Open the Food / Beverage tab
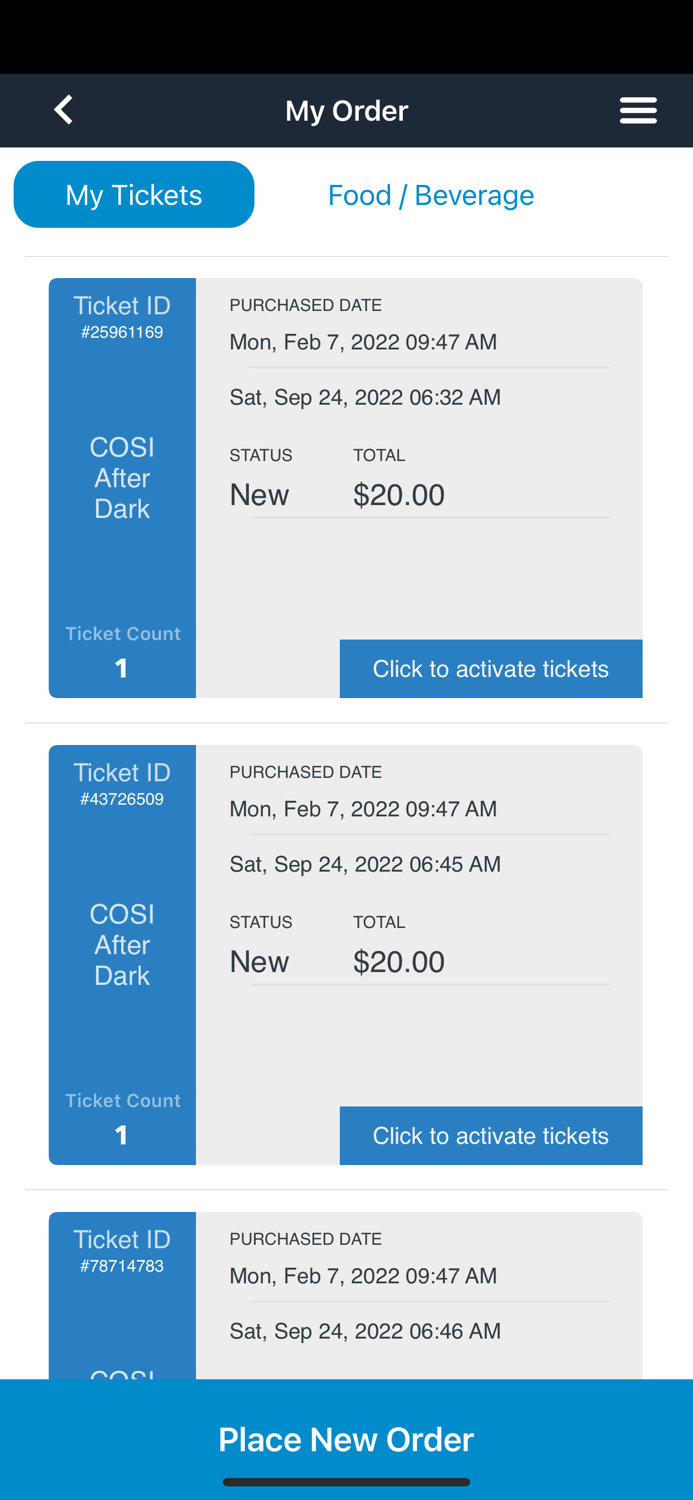Image resolution: width=693 pixels, height=1500 pixels. 431,195
